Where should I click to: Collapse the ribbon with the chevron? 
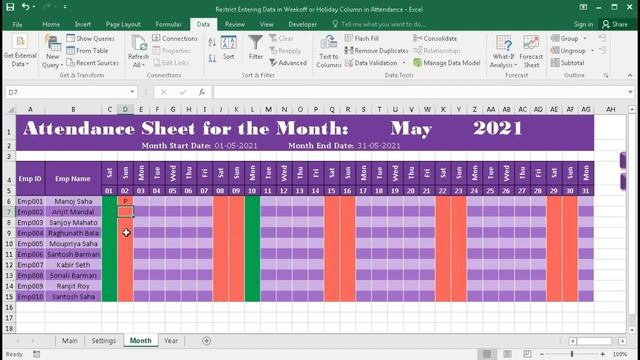629,76
